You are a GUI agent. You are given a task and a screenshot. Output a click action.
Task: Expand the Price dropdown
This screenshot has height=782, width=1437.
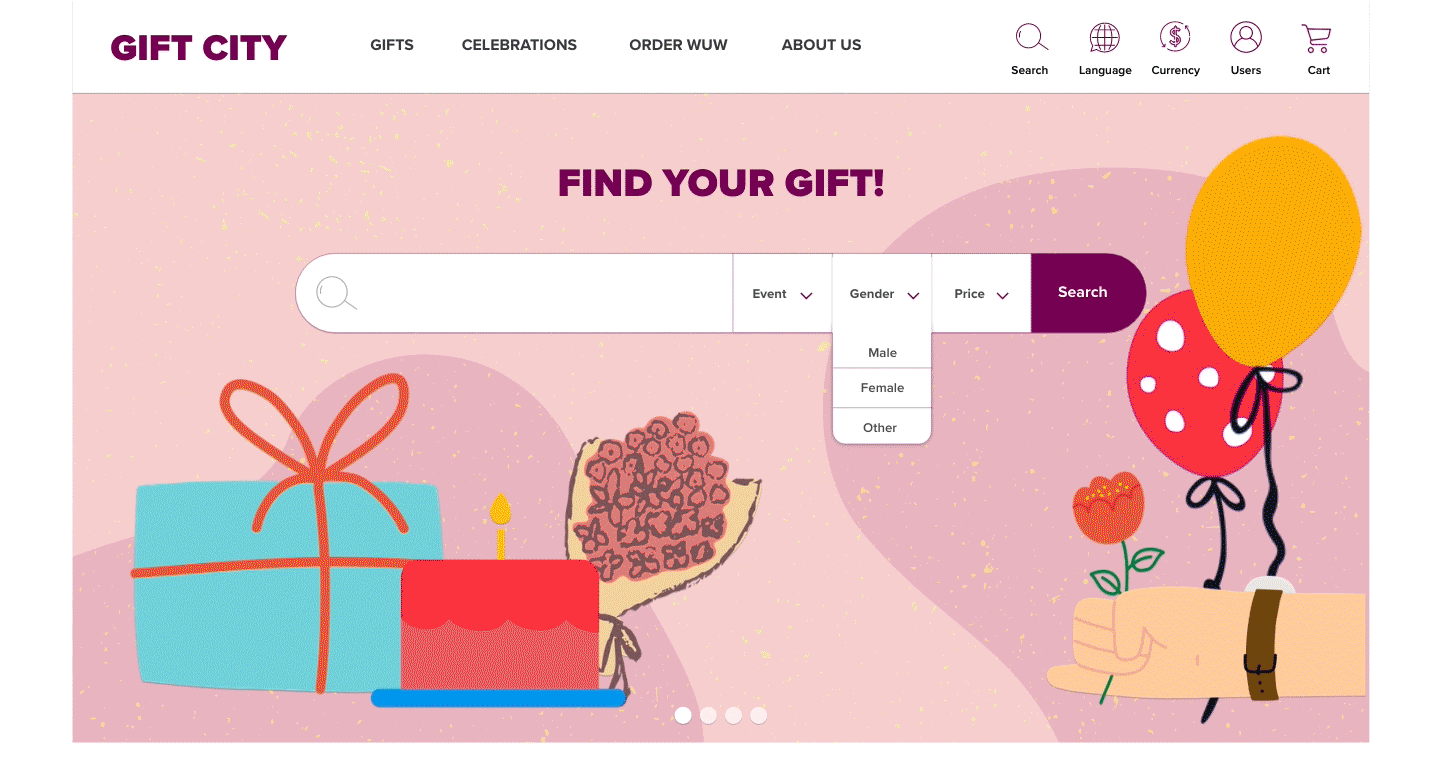pos(981,293)
